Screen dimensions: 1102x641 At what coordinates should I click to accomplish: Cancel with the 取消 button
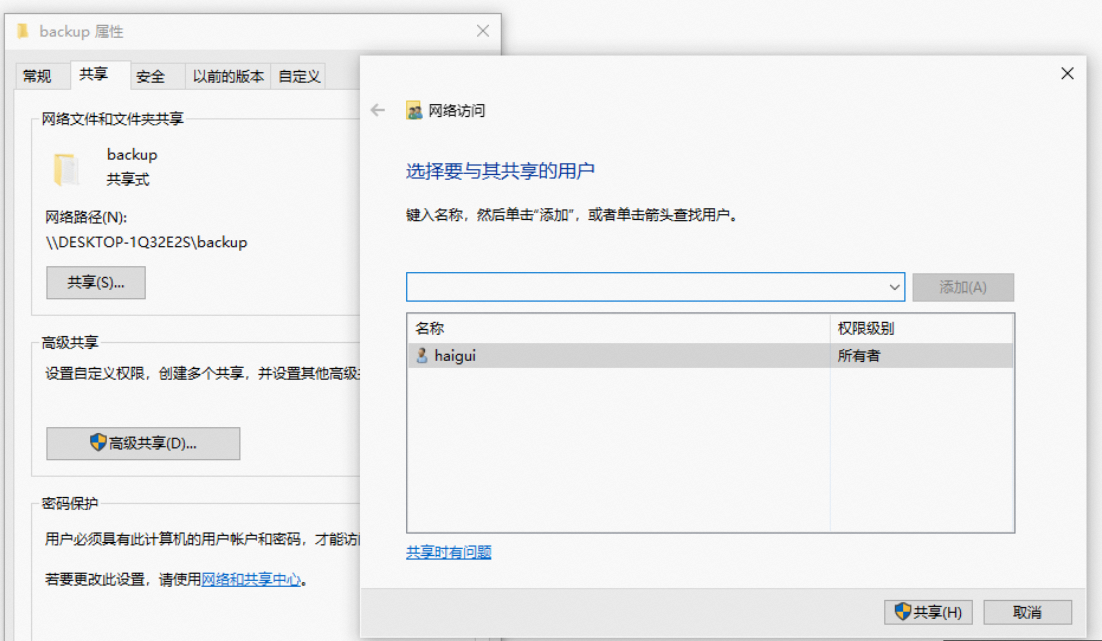point(1027,612)
